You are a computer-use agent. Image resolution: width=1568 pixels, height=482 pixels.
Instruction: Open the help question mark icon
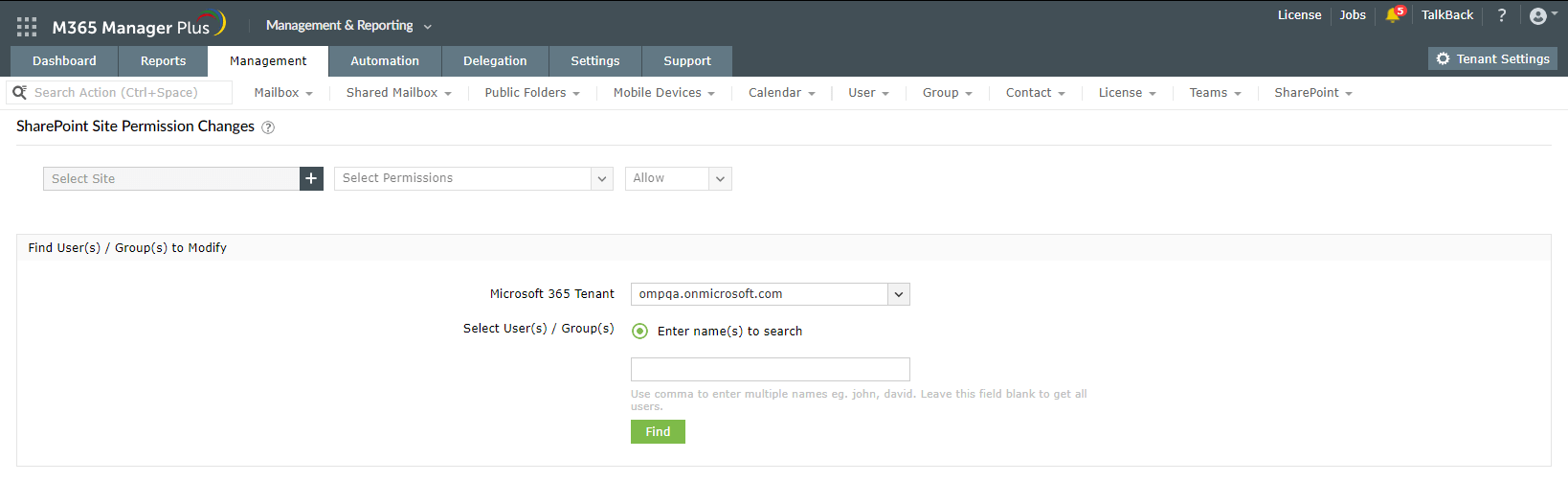(1501, 15)
